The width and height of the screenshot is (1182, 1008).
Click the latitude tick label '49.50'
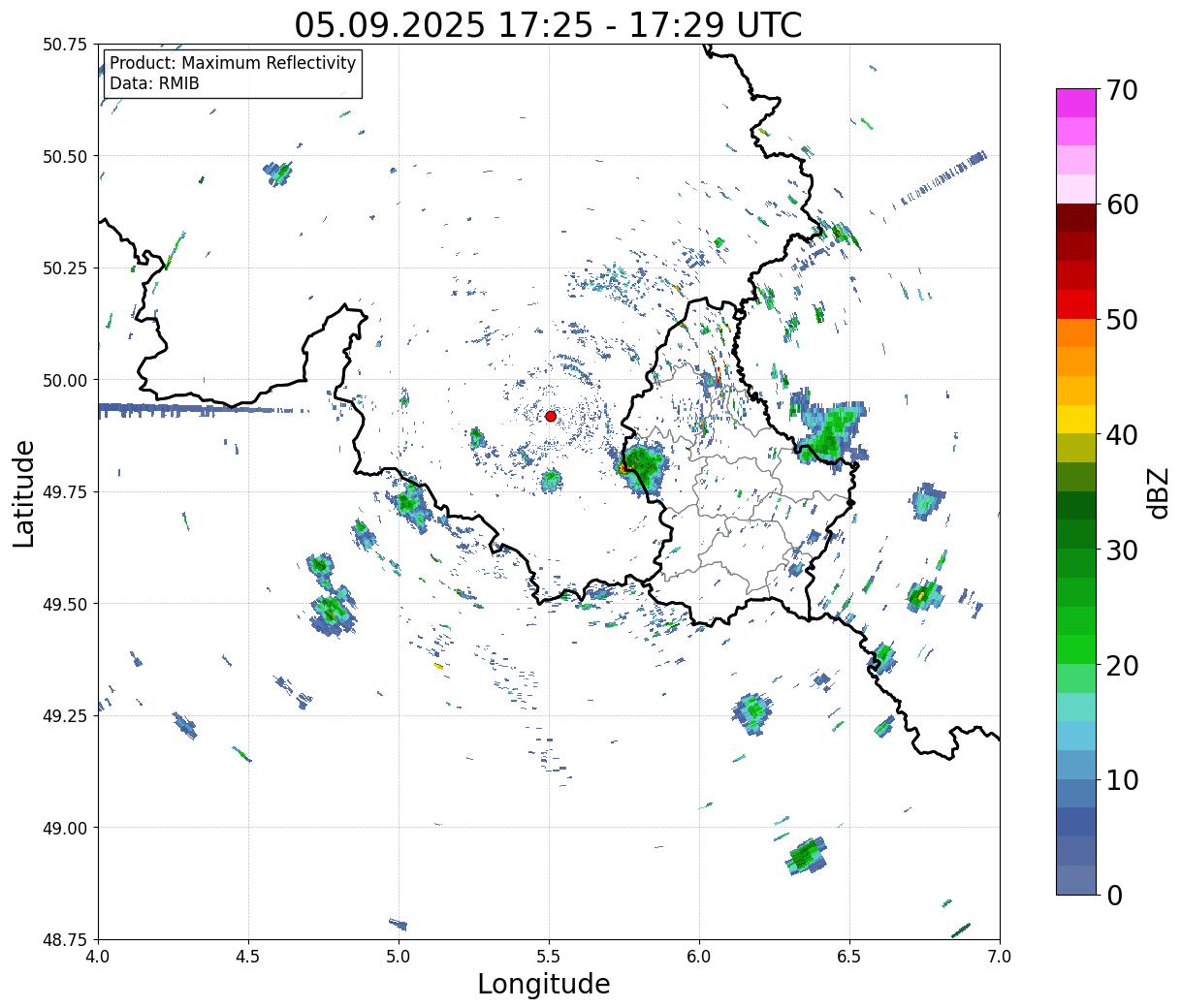pos(65,604)
